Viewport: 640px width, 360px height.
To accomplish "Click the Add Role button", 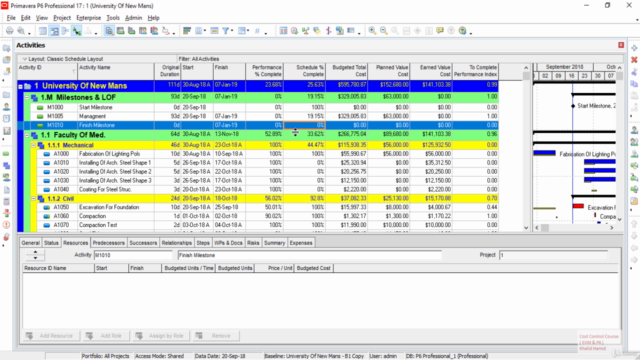I will (x=106, y=336).
